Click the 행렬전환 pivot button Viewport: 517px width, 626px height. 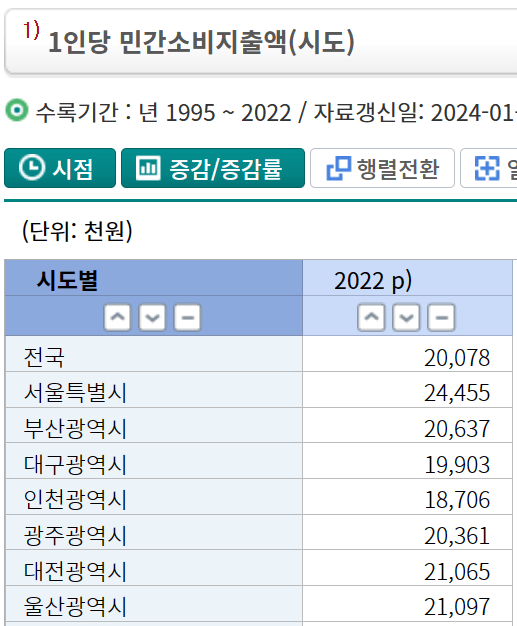pyautogui.click(x=382, y=168)
